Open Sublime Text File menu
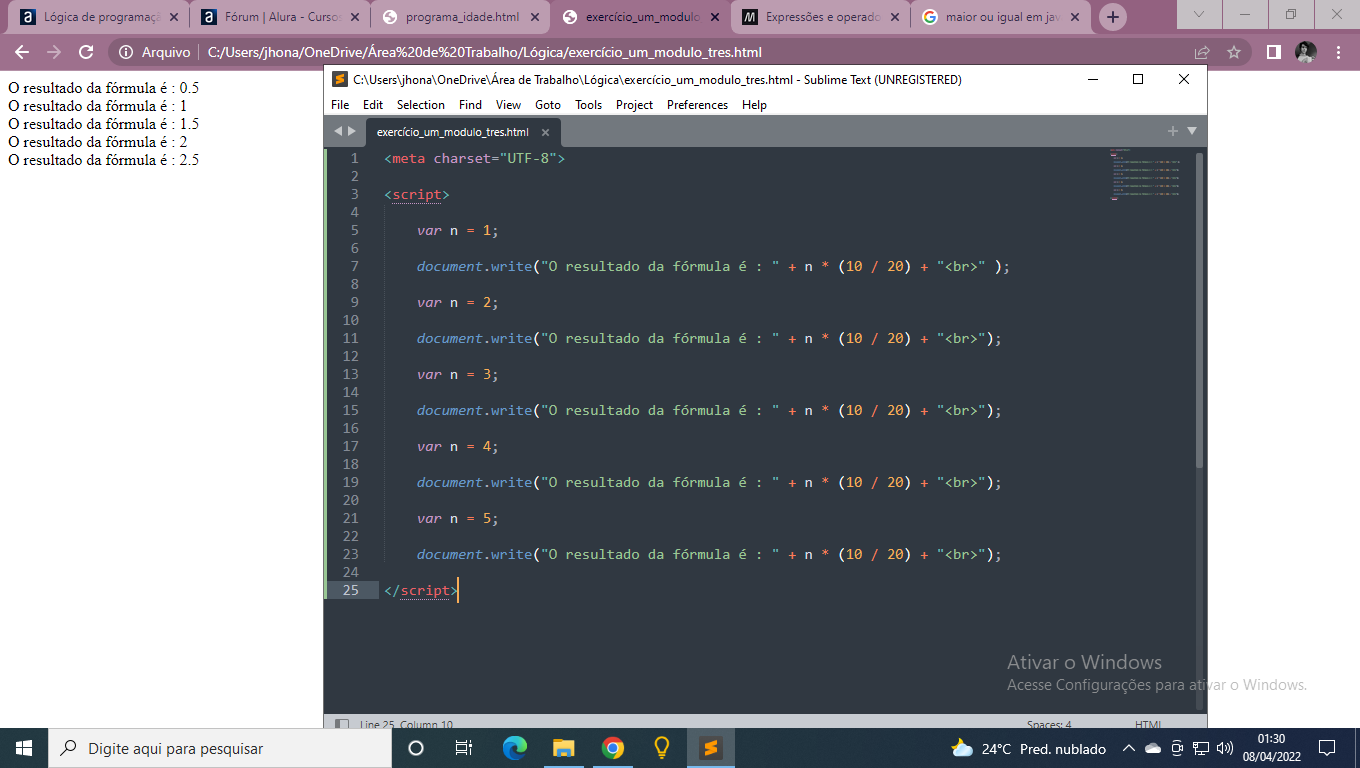The image size is (1360, 768). point(340,105)
